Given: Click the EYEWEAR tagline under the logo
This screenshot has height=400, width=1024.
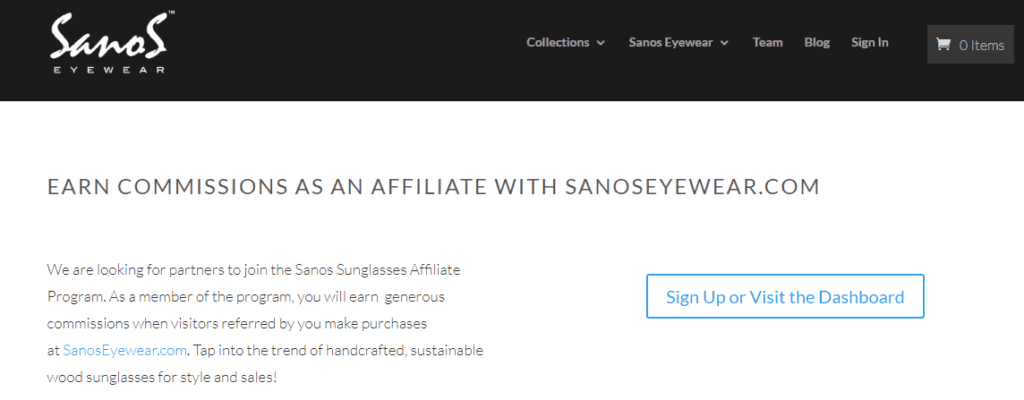Looking at the screenshot, I should [109, 69].
